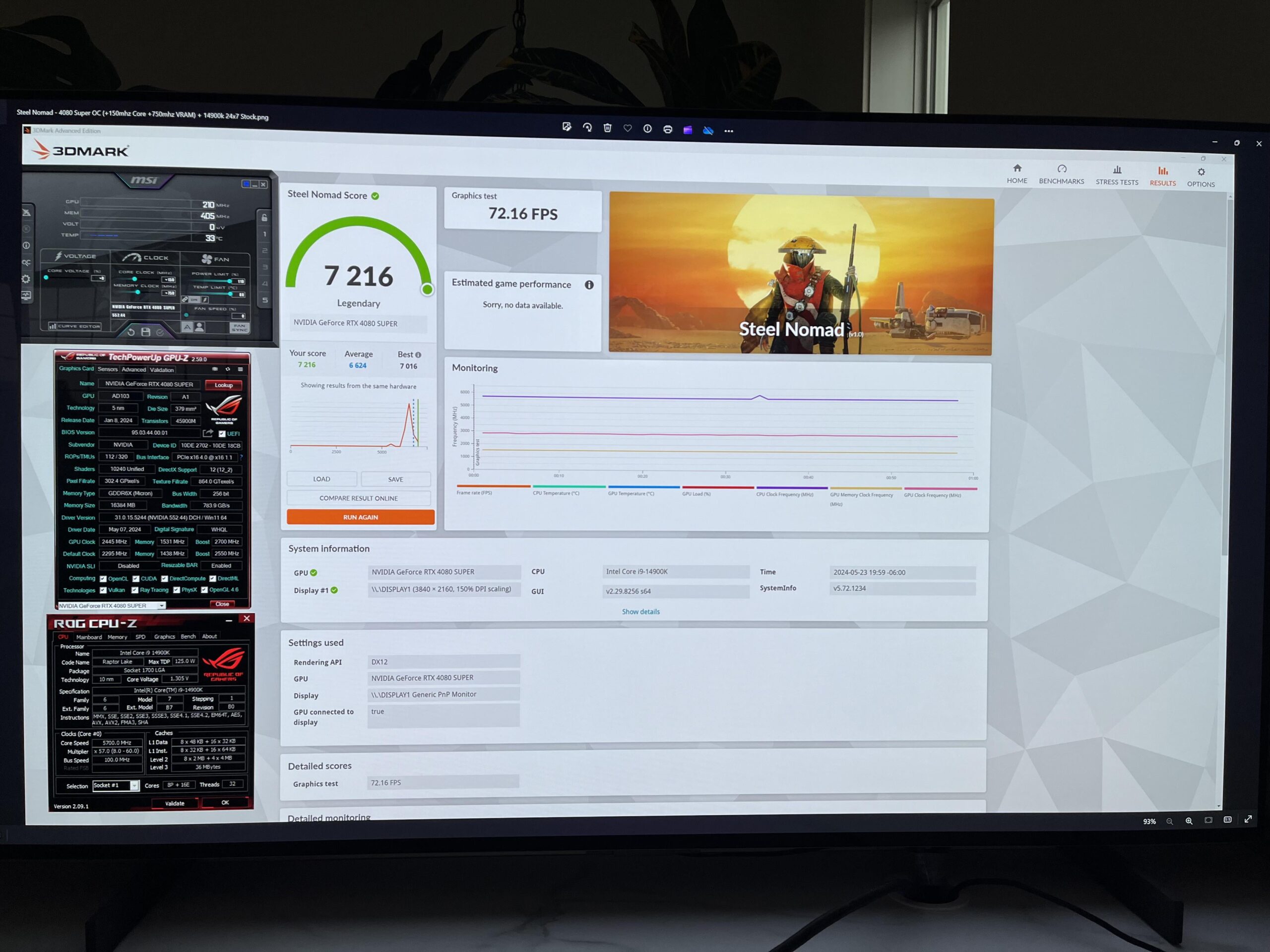
Task: Click the Steel Nomad benchmark thumbnail
Action: pos(801,274)
